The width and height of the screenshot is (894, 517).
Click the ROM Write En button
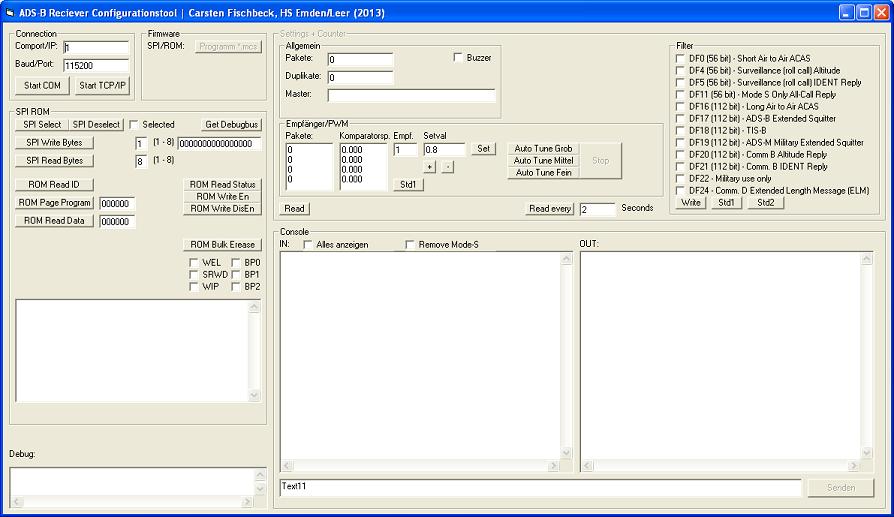222,197
